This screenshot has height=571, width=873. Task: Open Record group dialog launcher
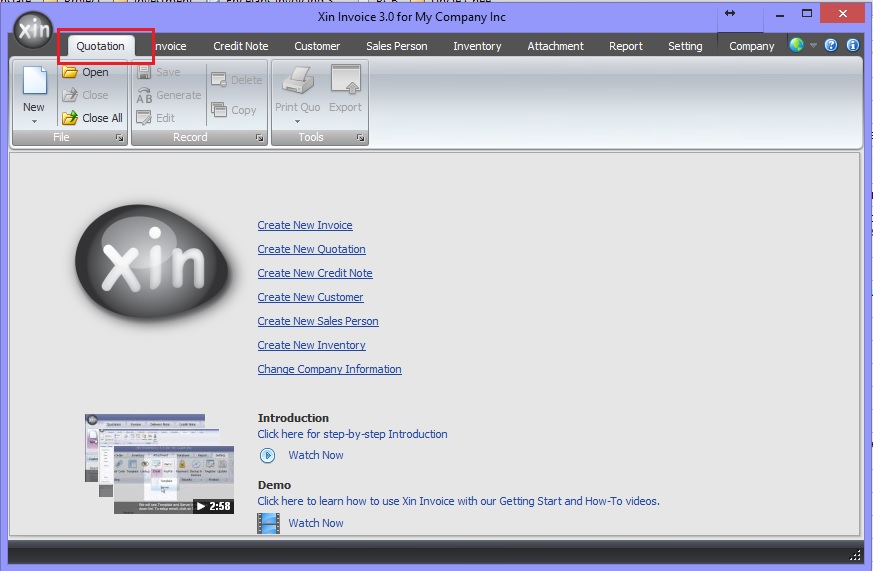(259, 137)
